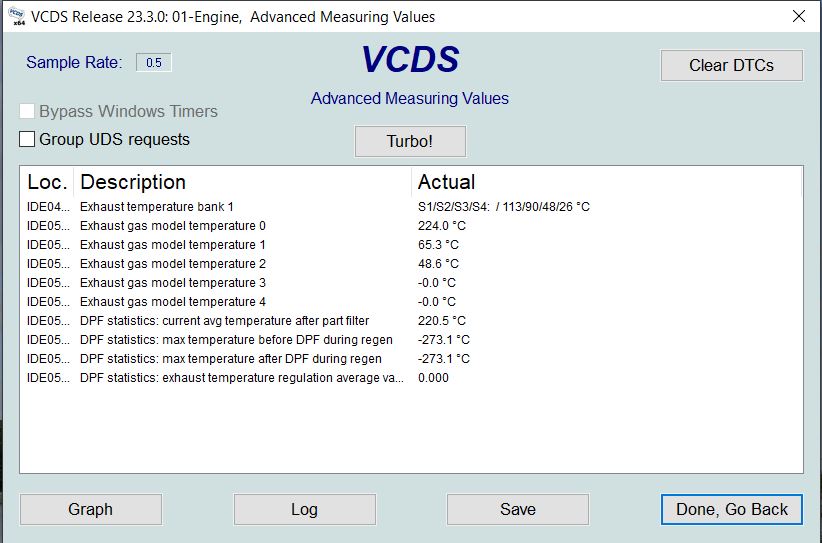
Task: Click the S1/S2/S3/S4 113/90/48/26 °C value
Action: [504, 207]
